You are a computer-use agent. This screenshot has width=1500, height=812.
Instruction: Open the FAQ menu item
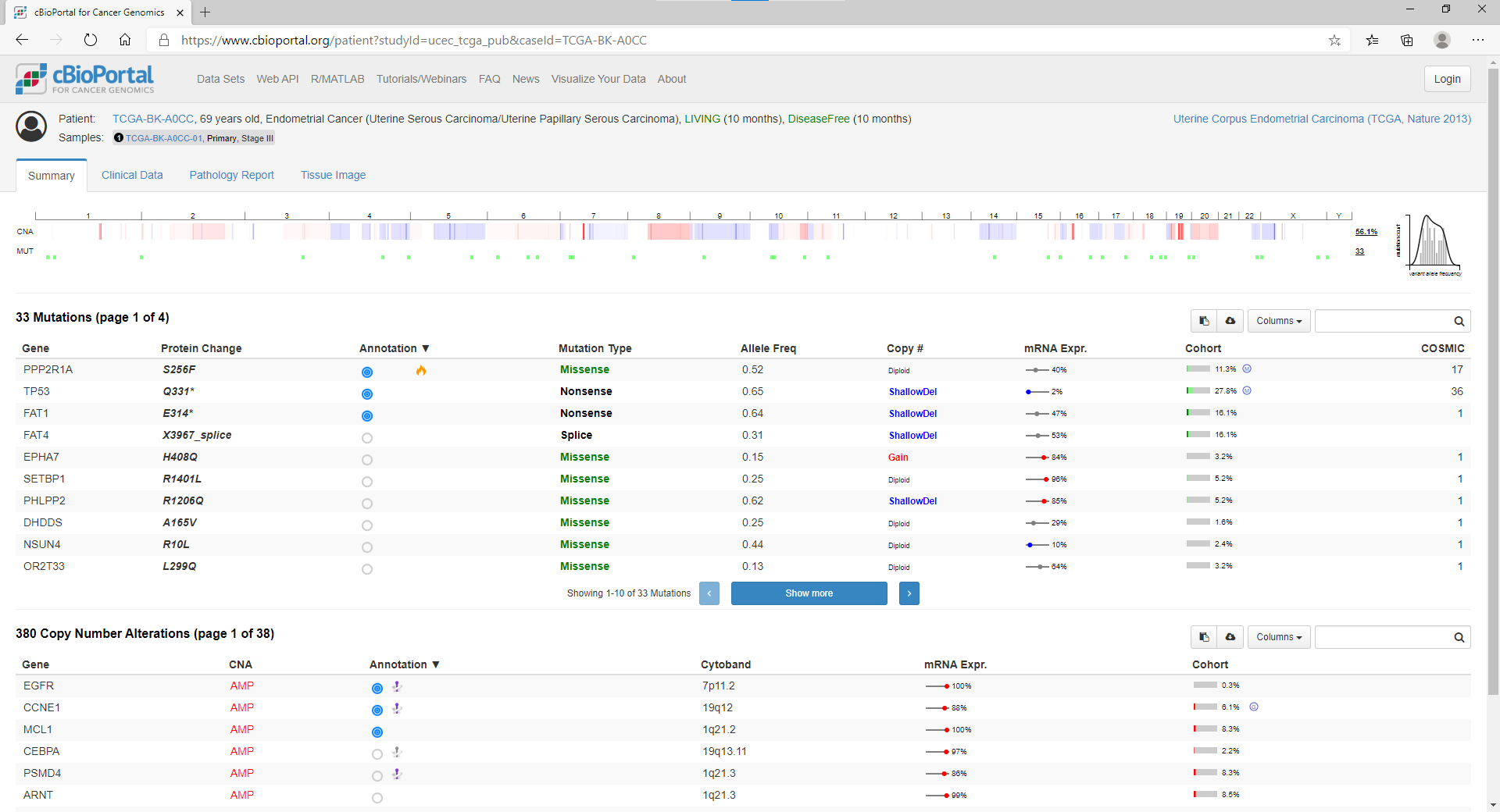point(489,79)
